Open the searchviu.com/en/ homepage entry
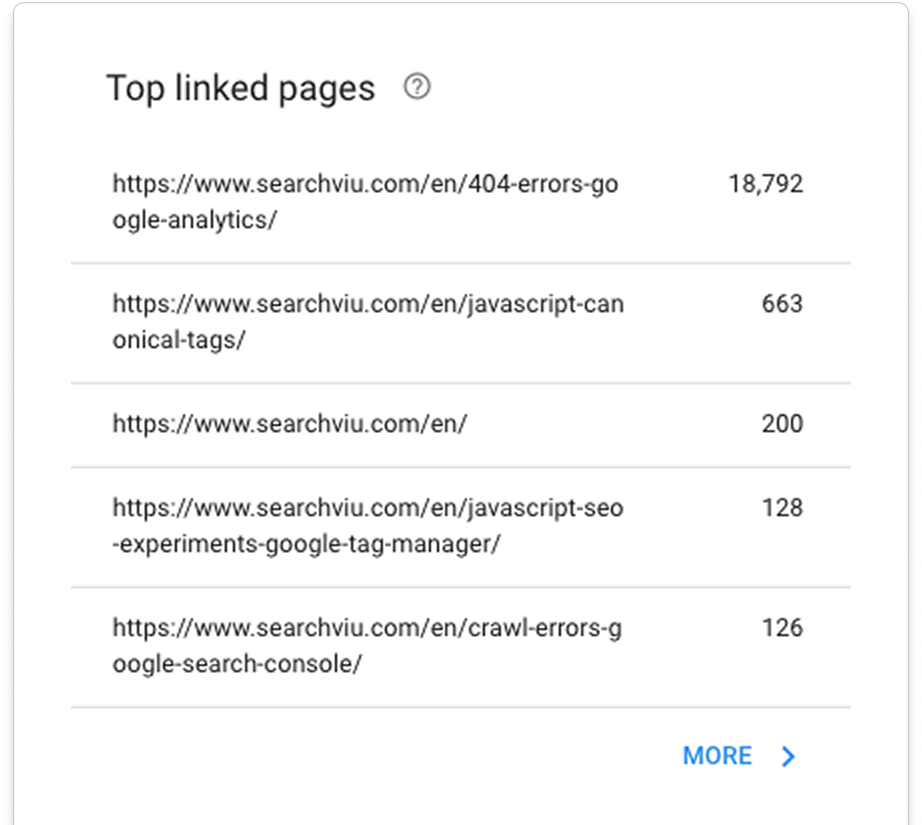Image resolution: width=922 pixels, height=825 pixels. [x=290, y=423]
